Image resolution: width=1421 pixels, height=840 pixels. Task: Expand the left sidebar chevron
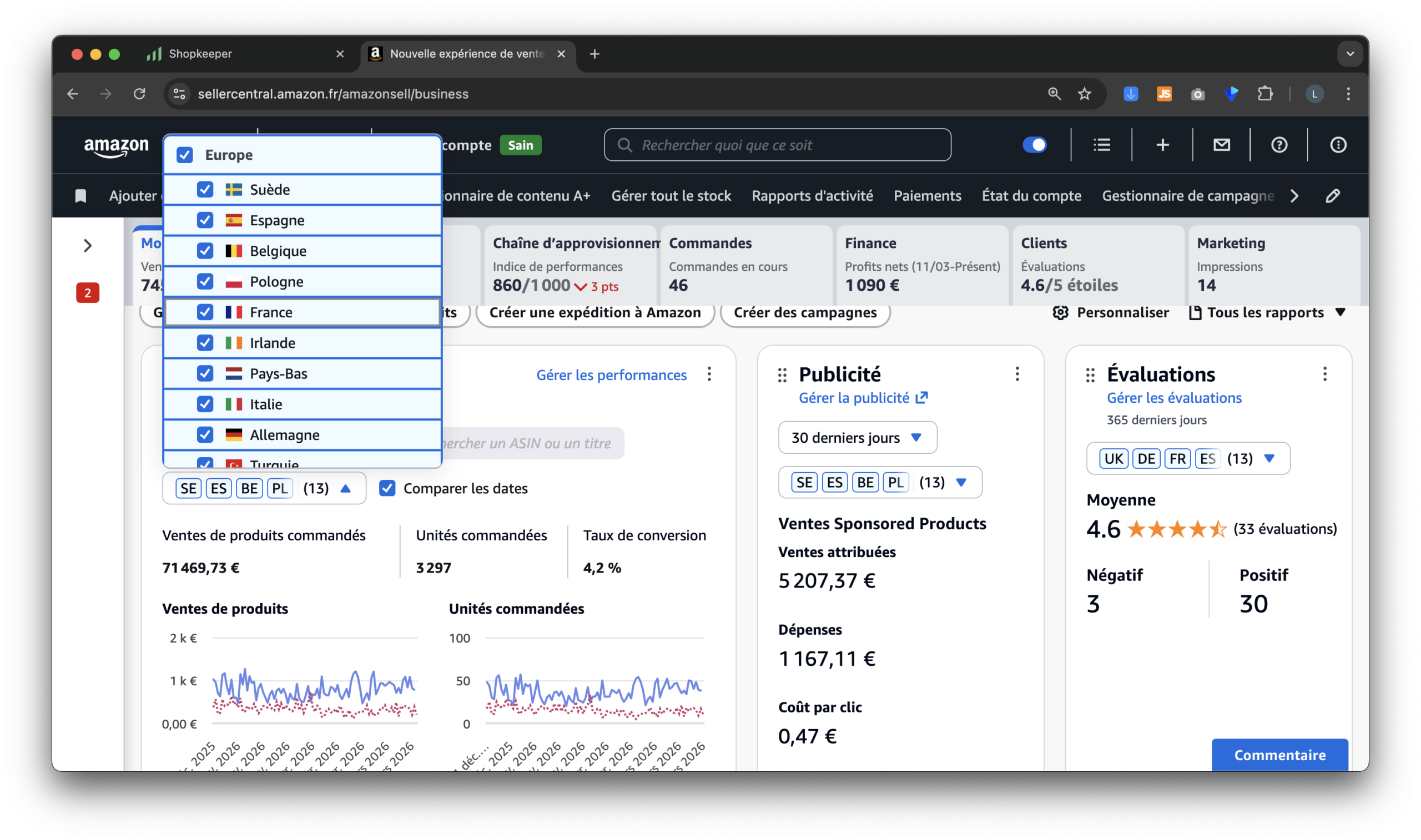coord(87,246)
